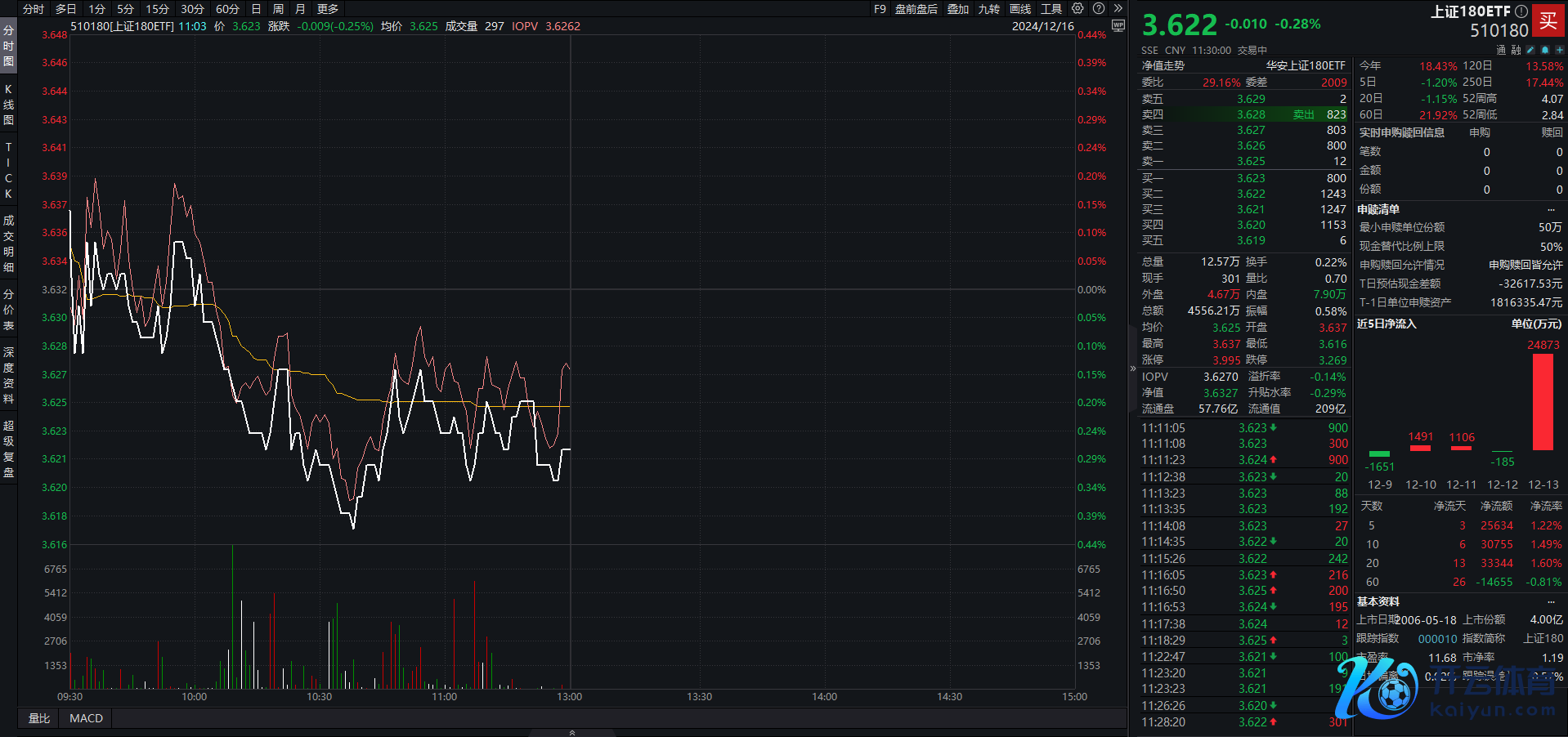Click the 24873 red net inflow bar

(1543, 401)
